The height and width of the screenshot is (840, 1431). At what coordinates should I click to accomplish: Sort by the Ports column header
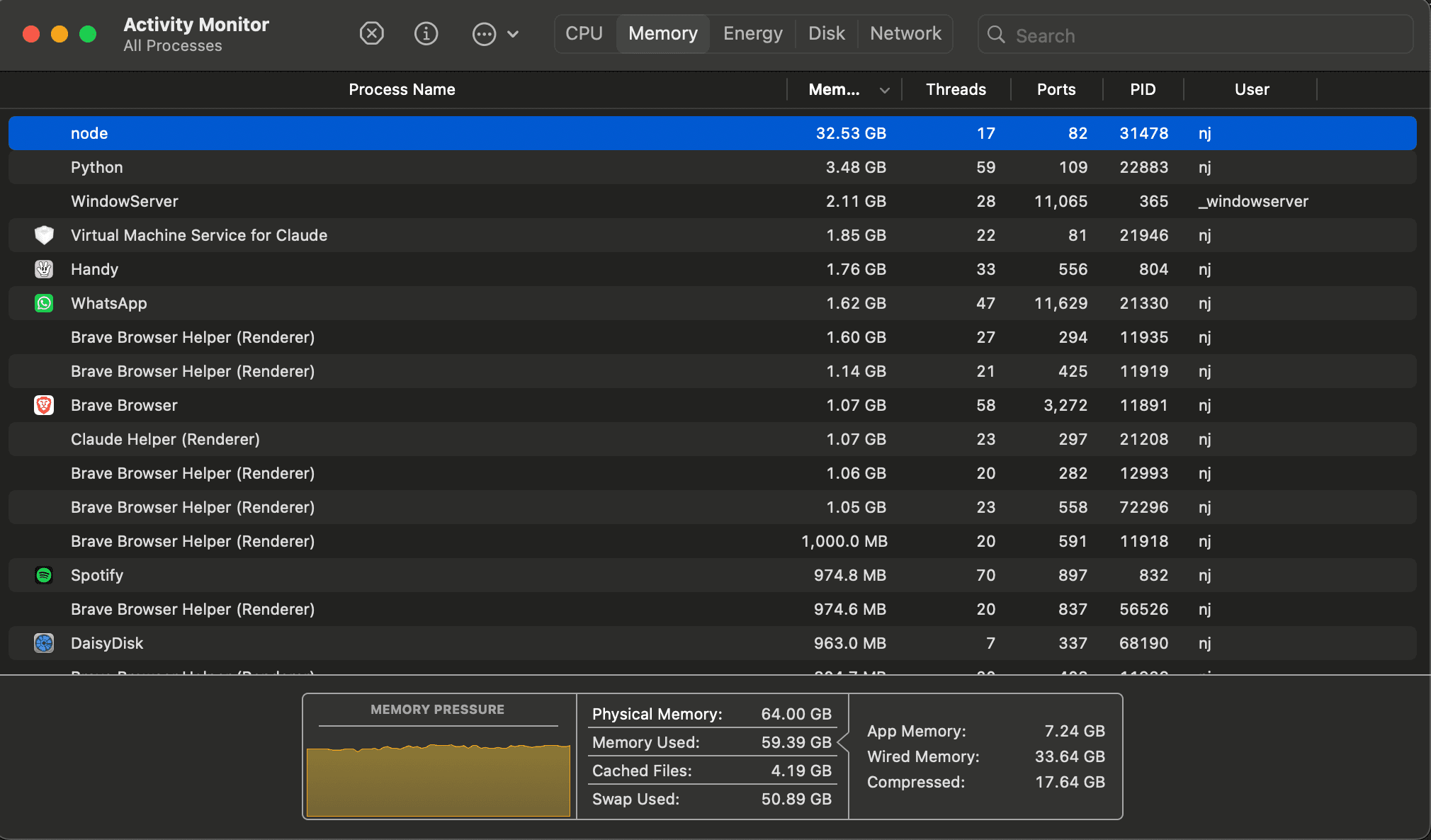click(x=1056, y=89)
